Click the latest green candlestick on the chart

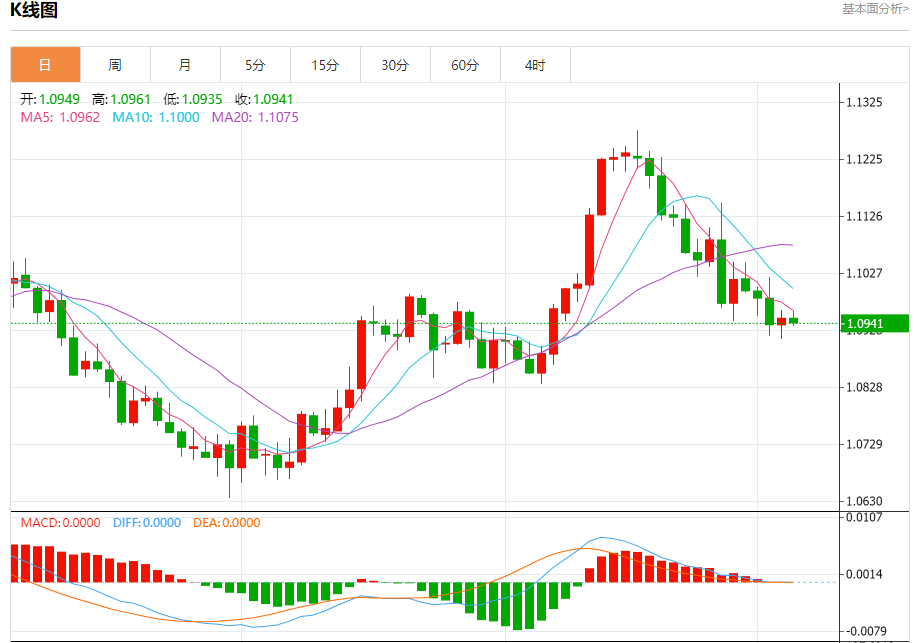(x=794, y=321)
